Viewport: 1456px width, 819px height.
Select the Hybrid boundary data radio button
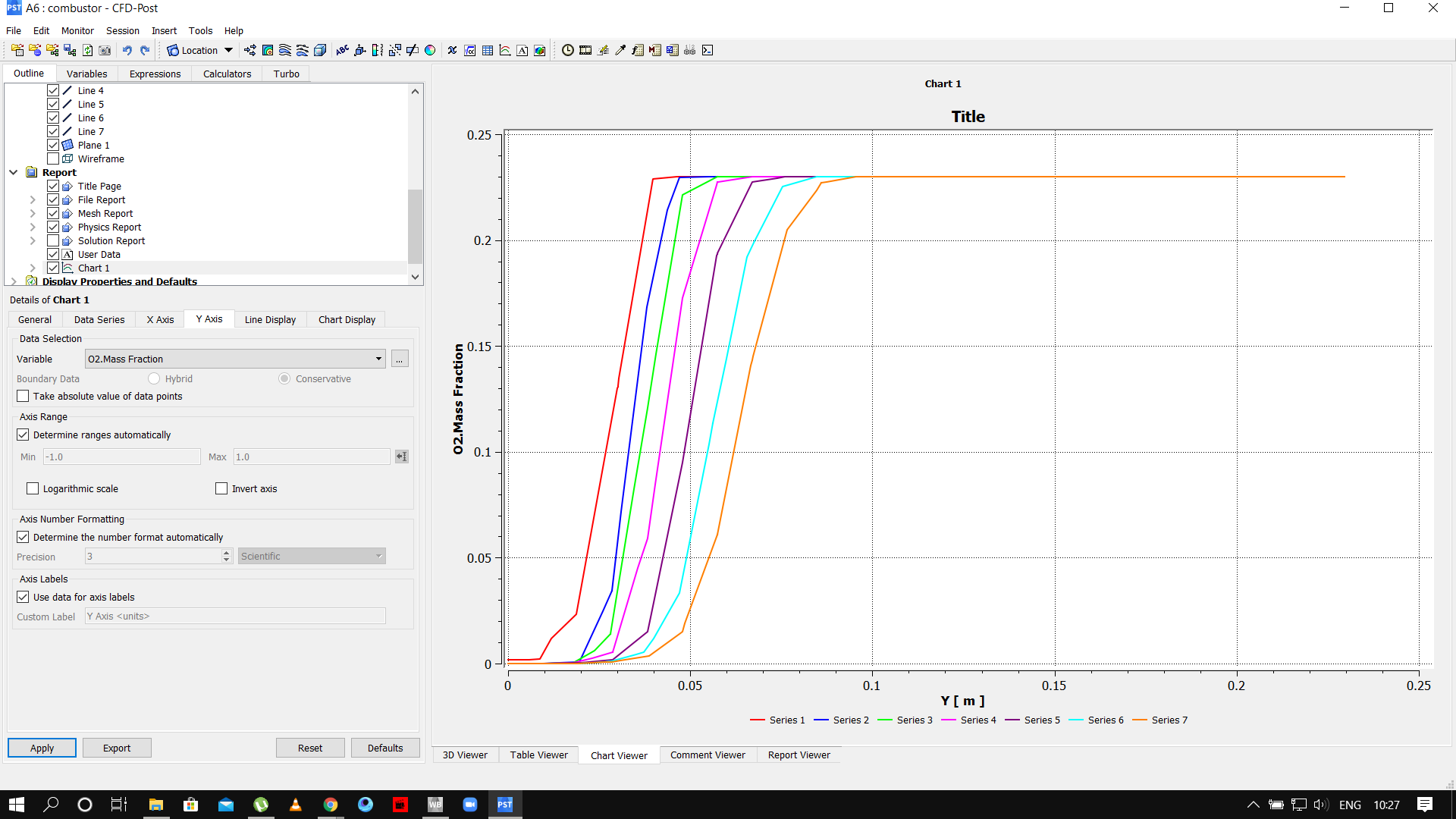(154, 378)
